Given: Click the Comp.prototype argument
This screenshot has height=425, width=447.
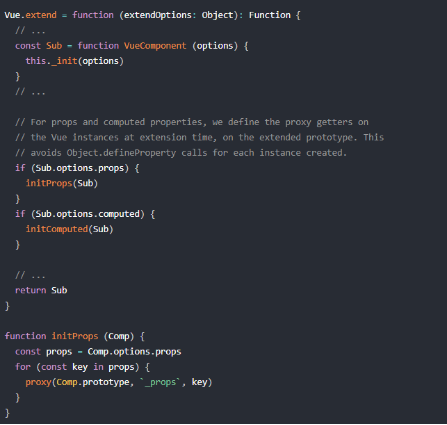Looking at the screenshot, I should 93,382.
